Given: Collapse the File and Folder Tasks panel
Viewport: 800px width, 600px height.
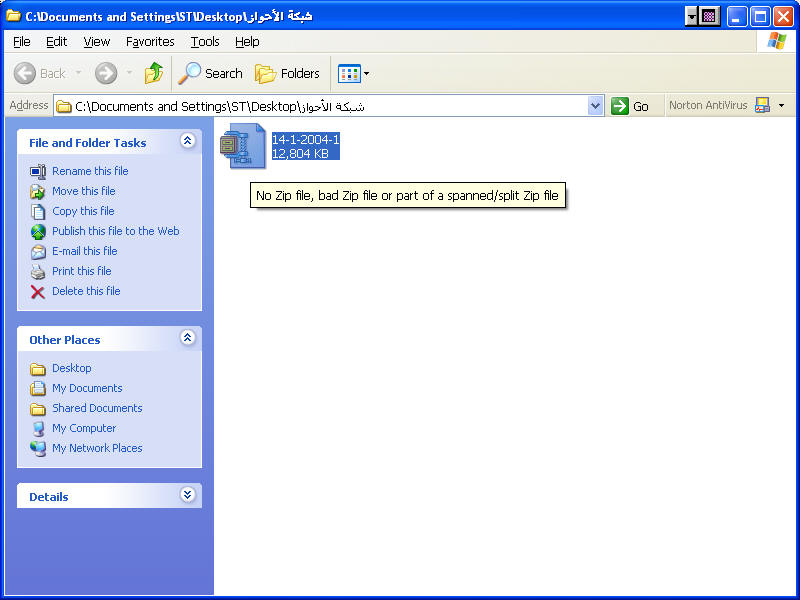Looking at the screenshot, I should coord(187,142).
